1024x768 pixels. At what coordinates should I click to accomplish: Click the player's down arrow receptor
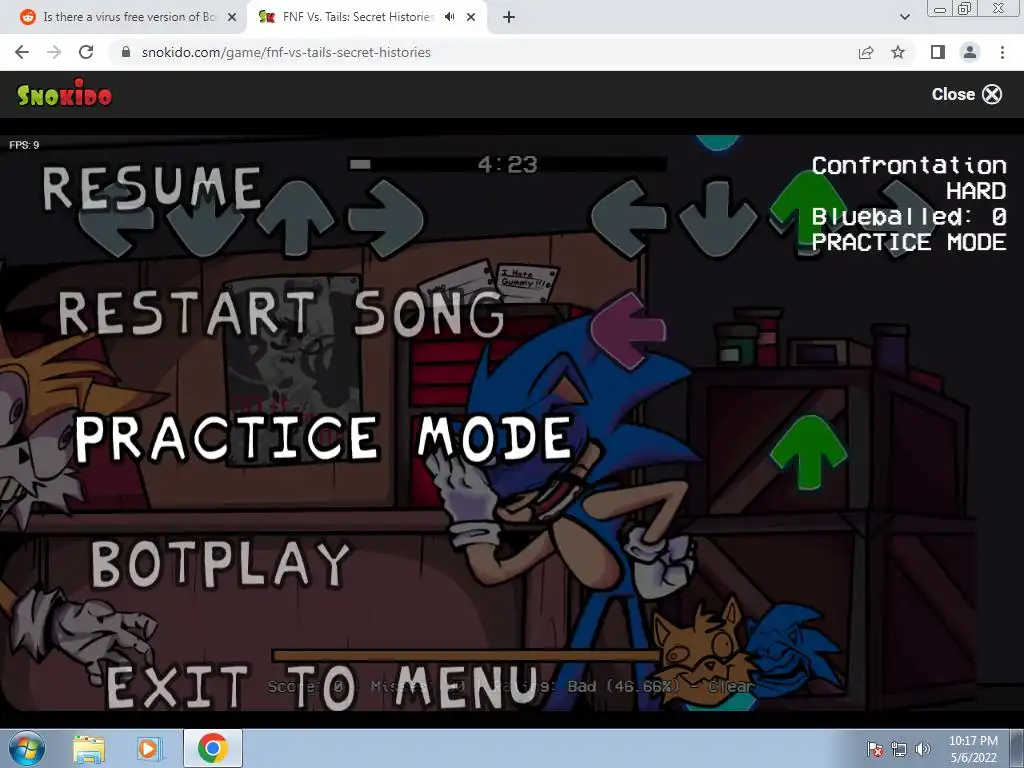point(718,218)
